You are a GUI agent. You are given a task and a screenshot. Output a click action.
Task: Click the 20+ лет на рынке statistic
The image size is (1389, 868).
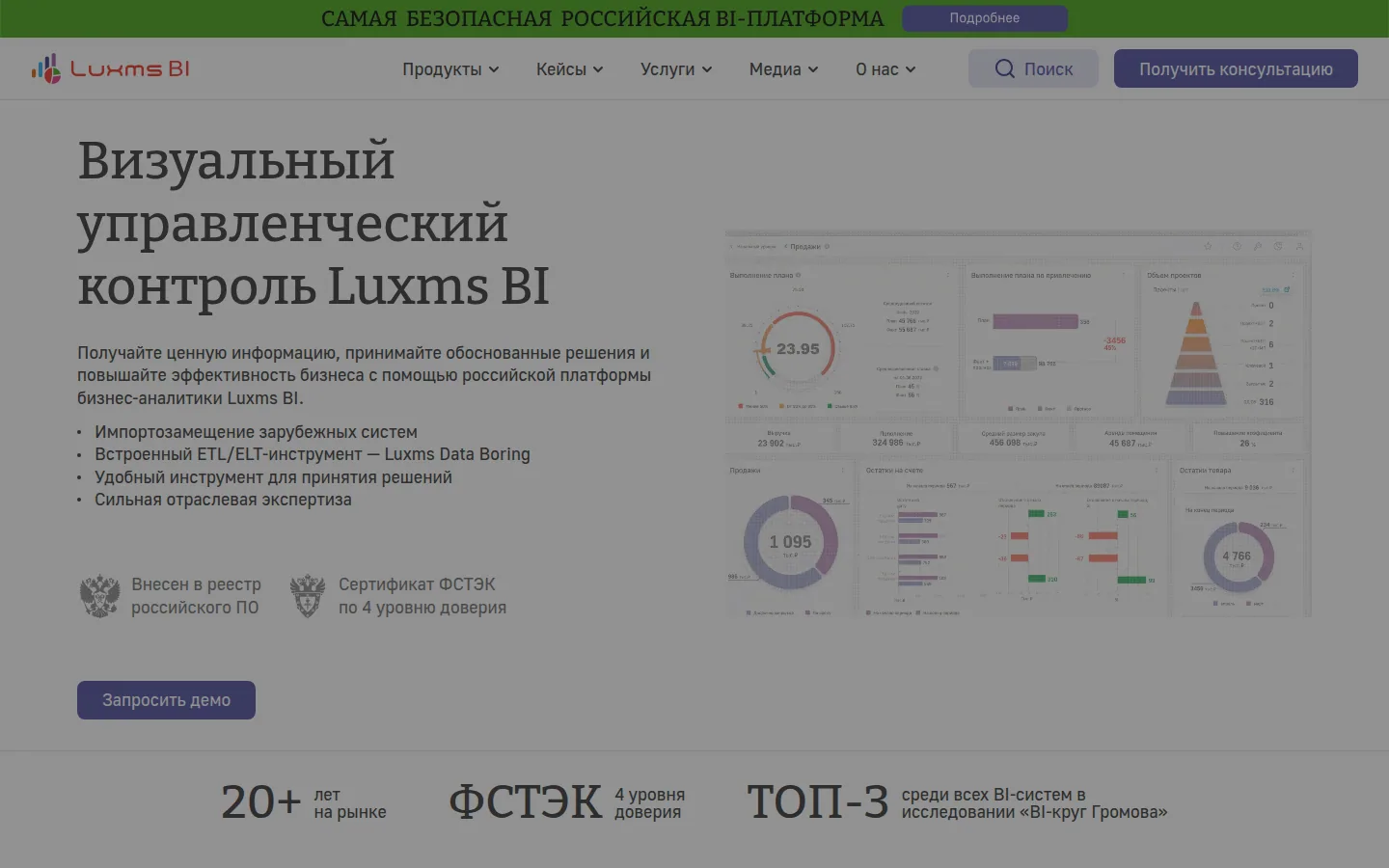(304, 802)
